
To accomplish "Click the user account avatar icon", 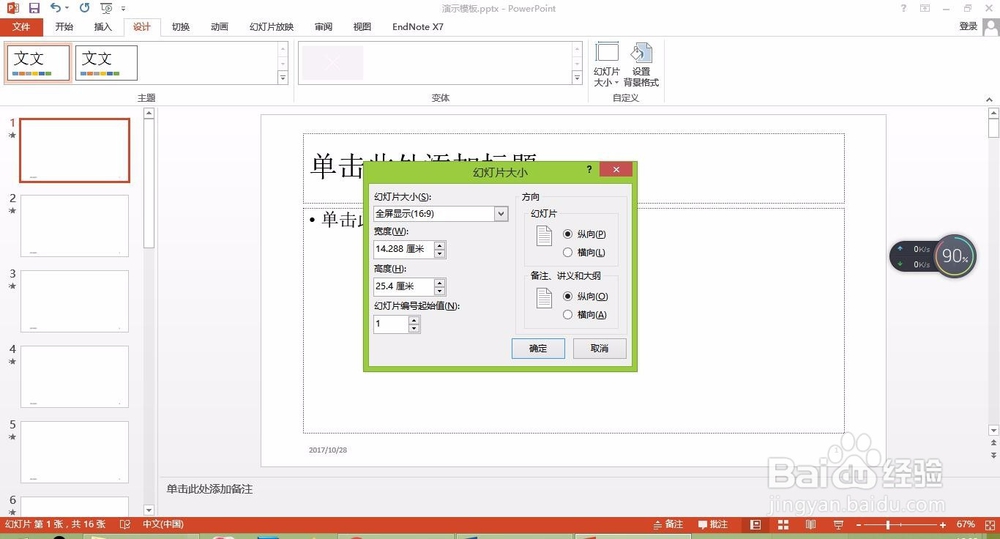I will pos(990,27).
